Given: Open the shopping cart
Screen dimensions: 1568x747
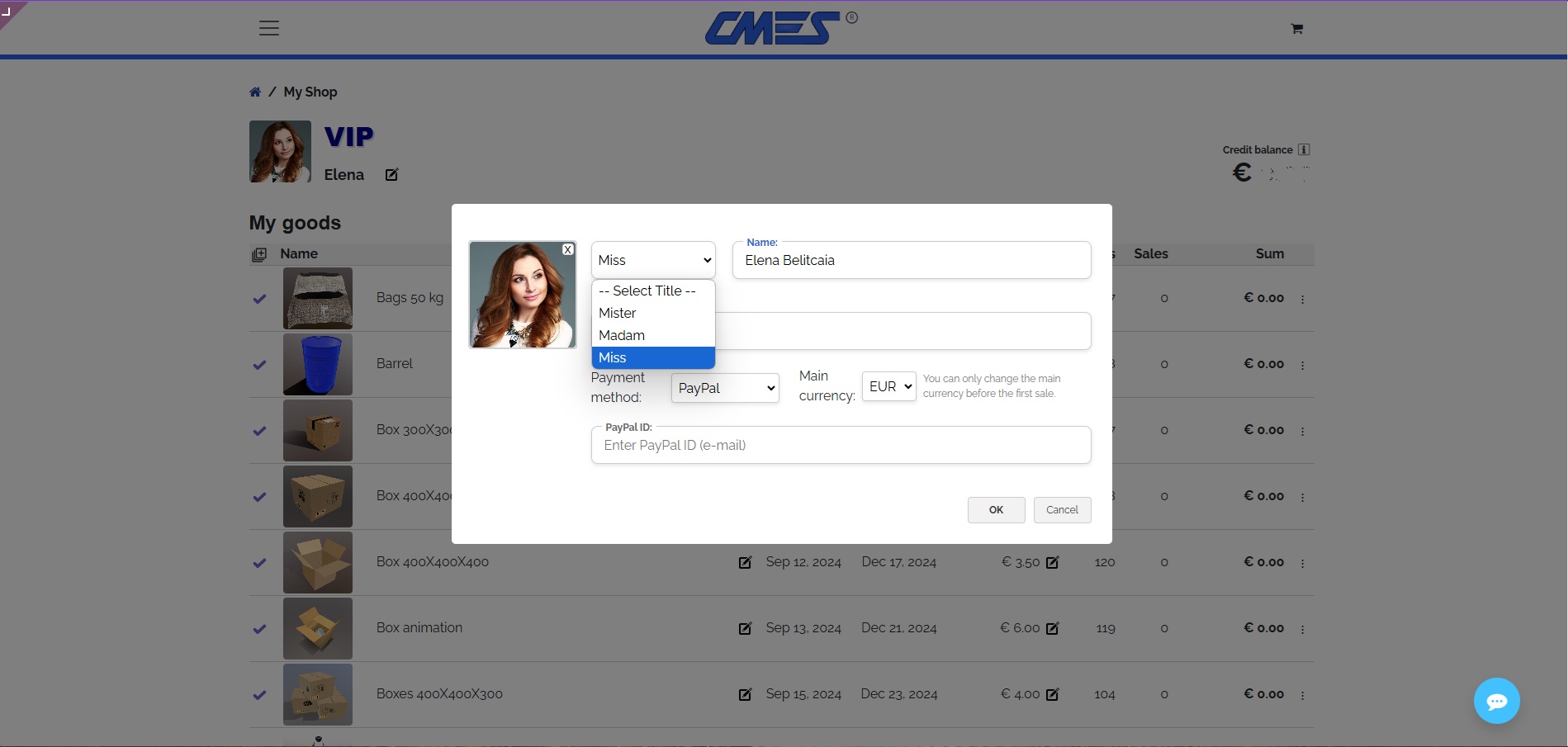Looking at the screenshot, I should (1296, 28).
